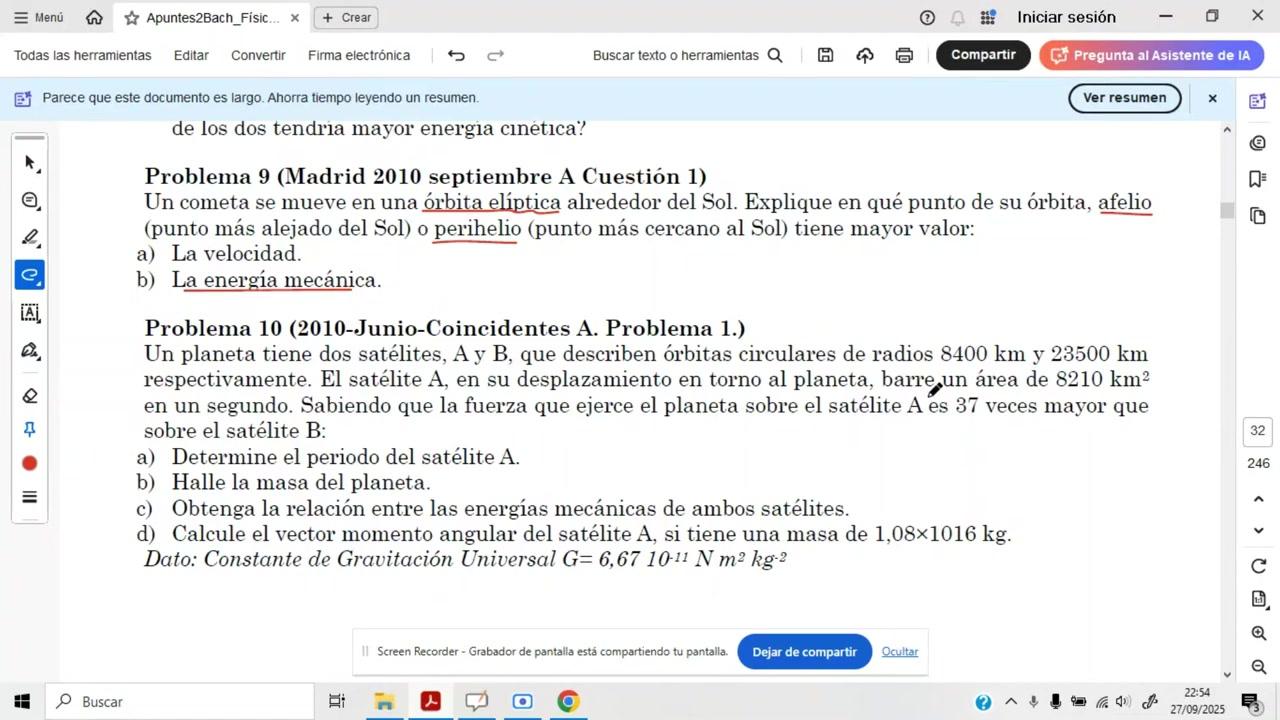Click the Compartir button

[983, 55]
